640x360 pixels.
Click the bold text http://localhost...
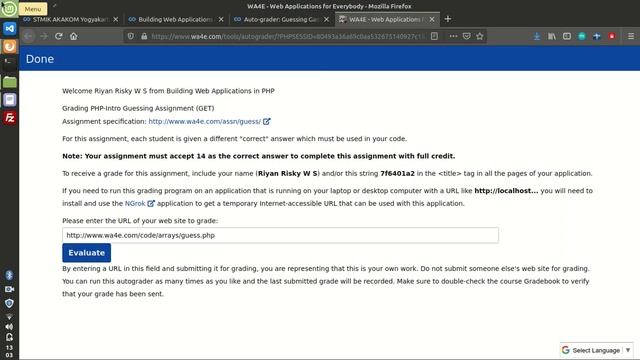click(506, 191)
